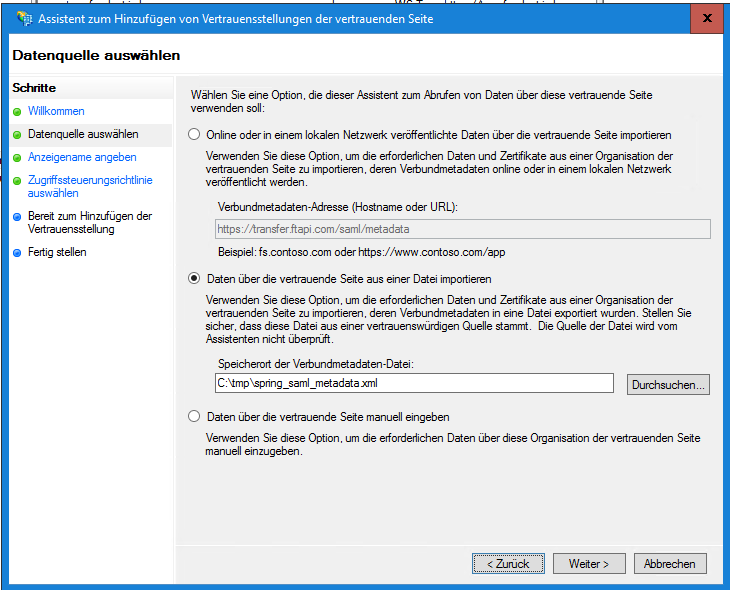Click the metadata file path input field
Viewport: 730px width, 590px height.
(414, 383)
